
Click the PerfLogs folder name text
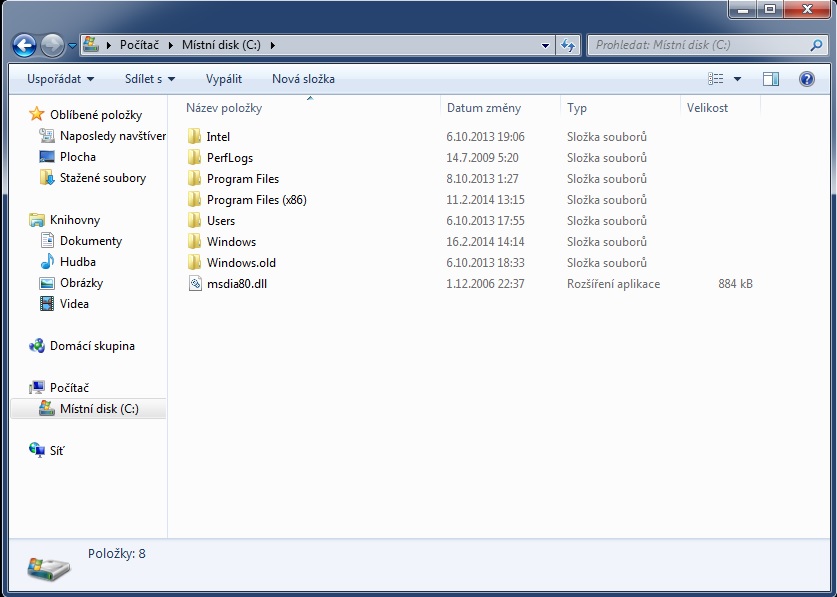tap(230, 158)
